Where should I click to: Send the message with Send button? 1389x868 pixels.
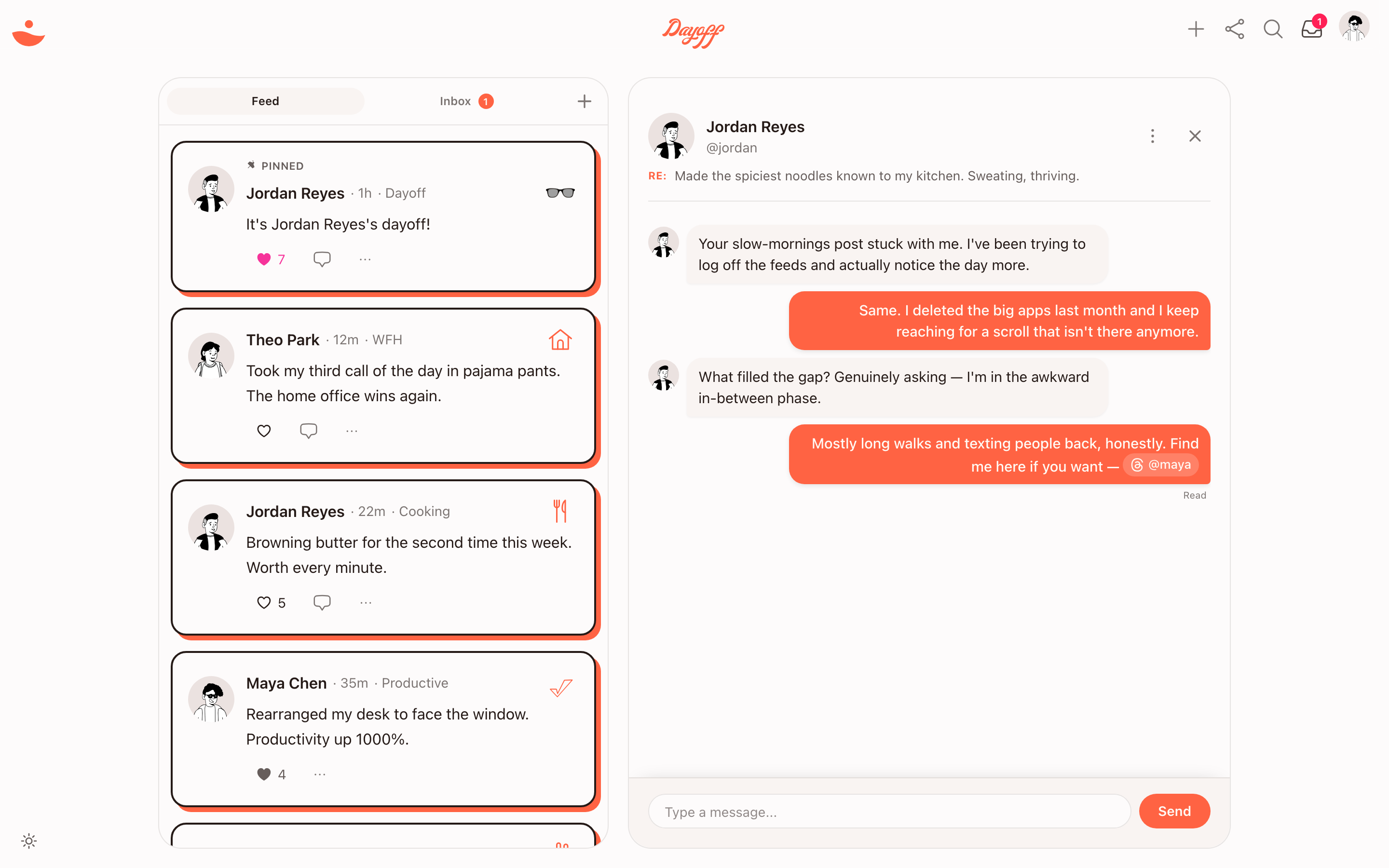click(x=1174, y=811)
